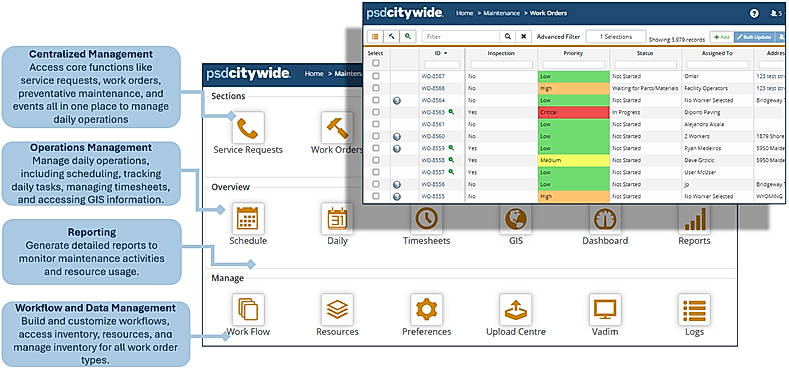Viewport: 789px width, 368px height.
Task: Open the help question mark icon
Action: point(754,14)
